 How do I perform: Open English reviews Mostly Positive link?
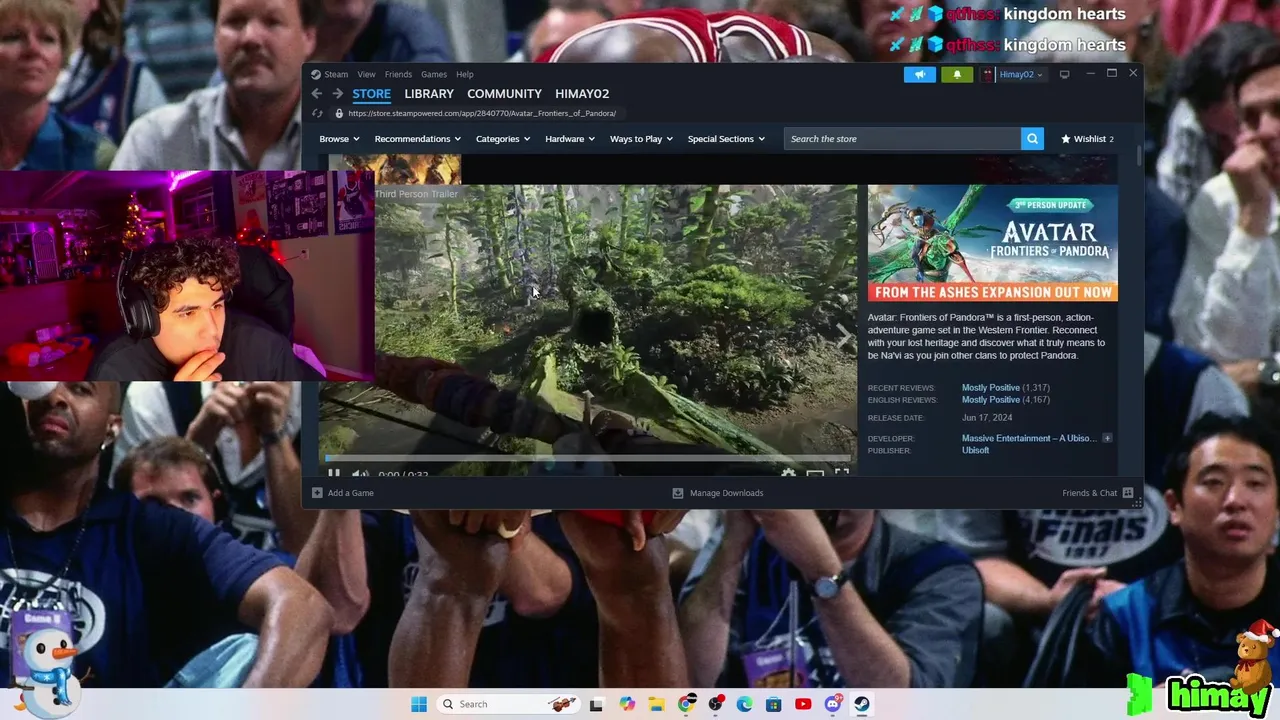tap(991, 400)
